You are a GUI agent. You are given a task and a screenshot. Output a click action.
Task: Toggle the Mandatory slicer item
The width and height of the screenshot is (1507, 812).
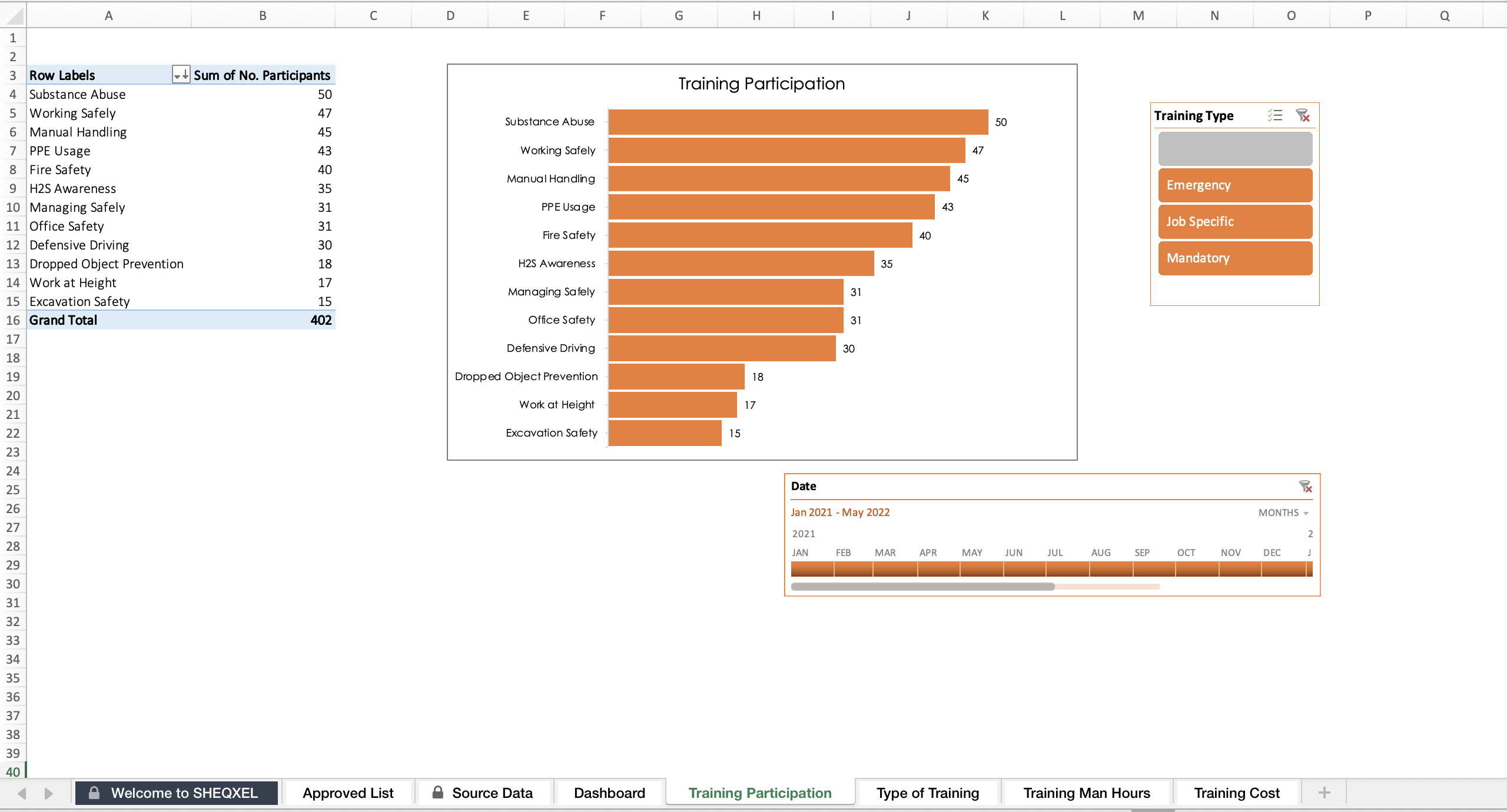click(x=1235, y=258)
